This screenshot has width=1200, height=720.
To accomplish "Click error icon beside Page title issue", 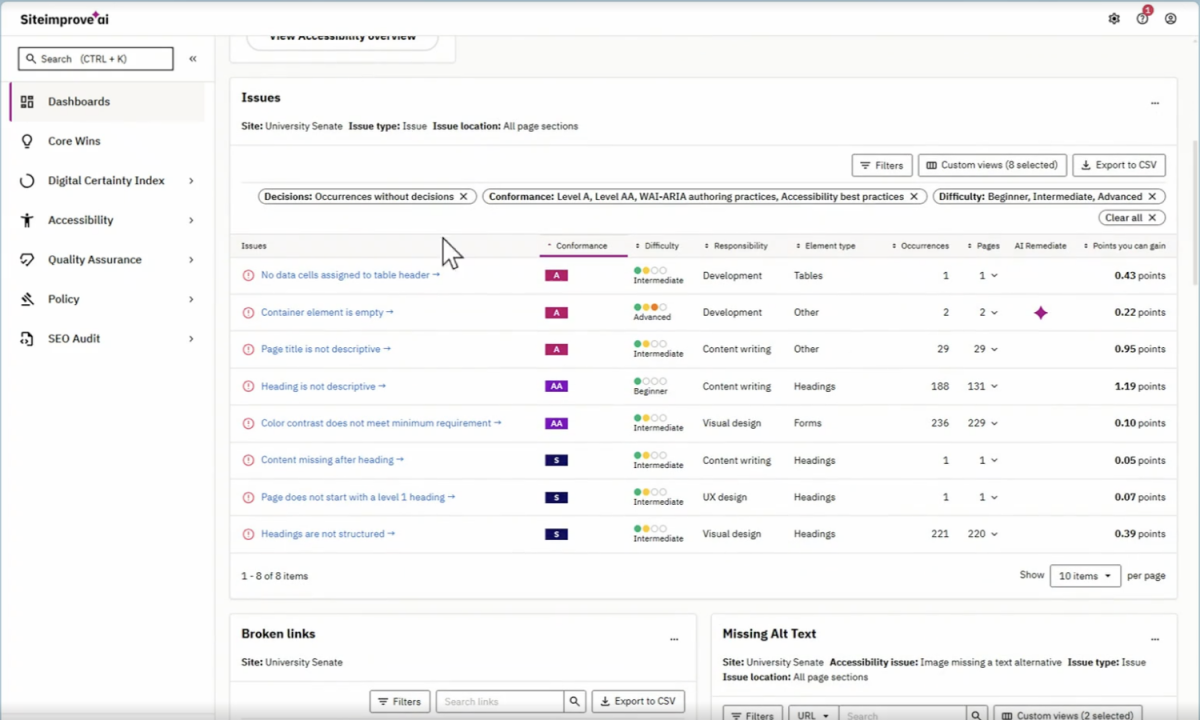I will point(248,349).
